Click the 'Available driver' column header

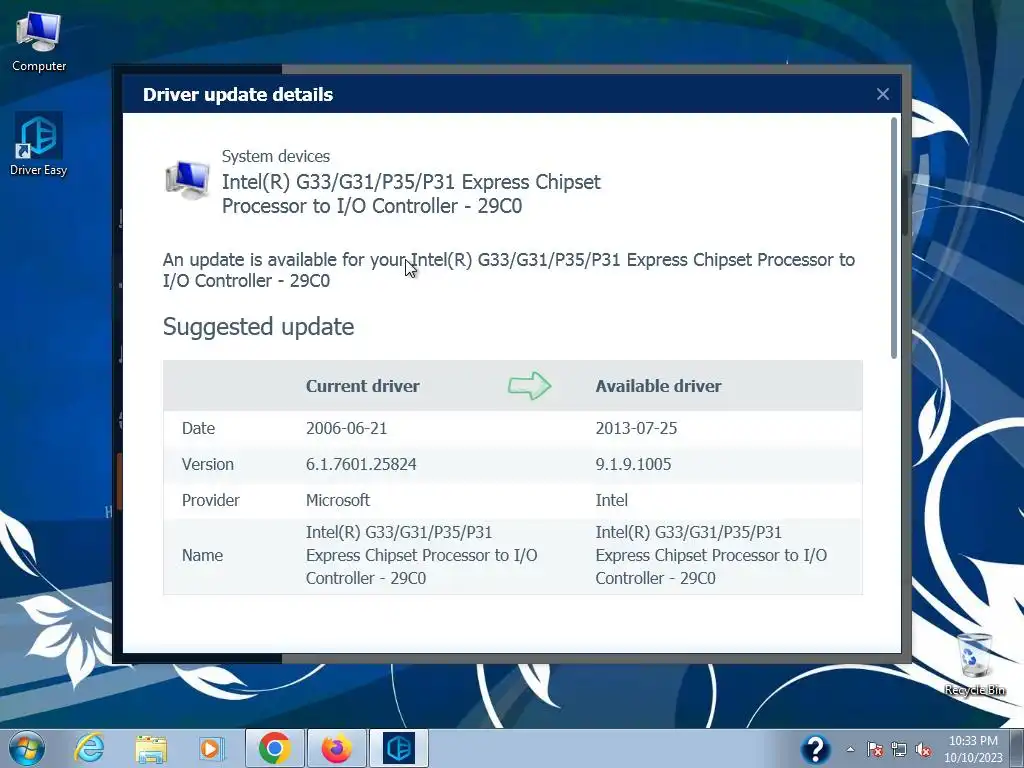pos(658,386)
